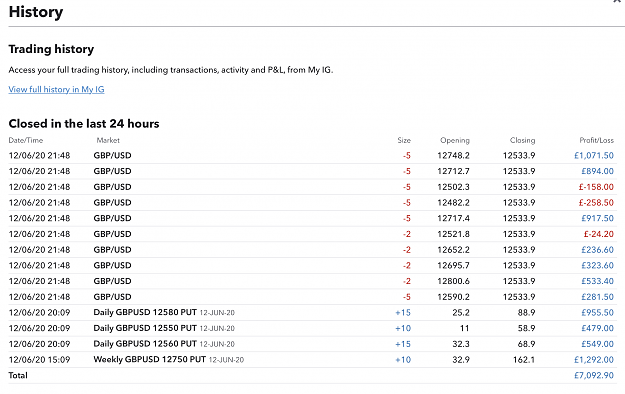Click opening value 25.2
625x394 pixels.
tap(461, 313)
